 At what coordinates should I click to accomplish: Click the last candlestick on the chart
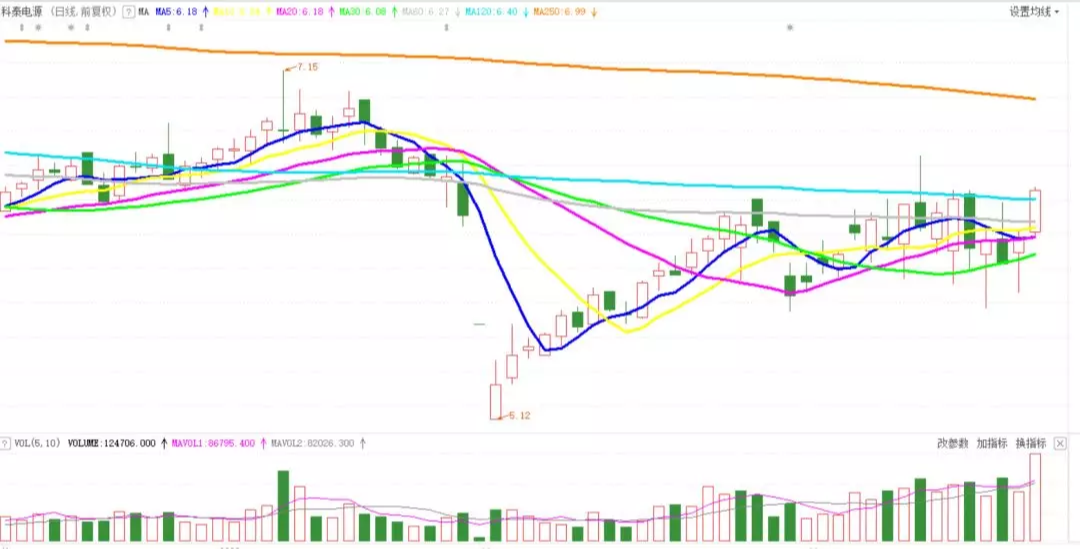click(x=1035, y=211)
